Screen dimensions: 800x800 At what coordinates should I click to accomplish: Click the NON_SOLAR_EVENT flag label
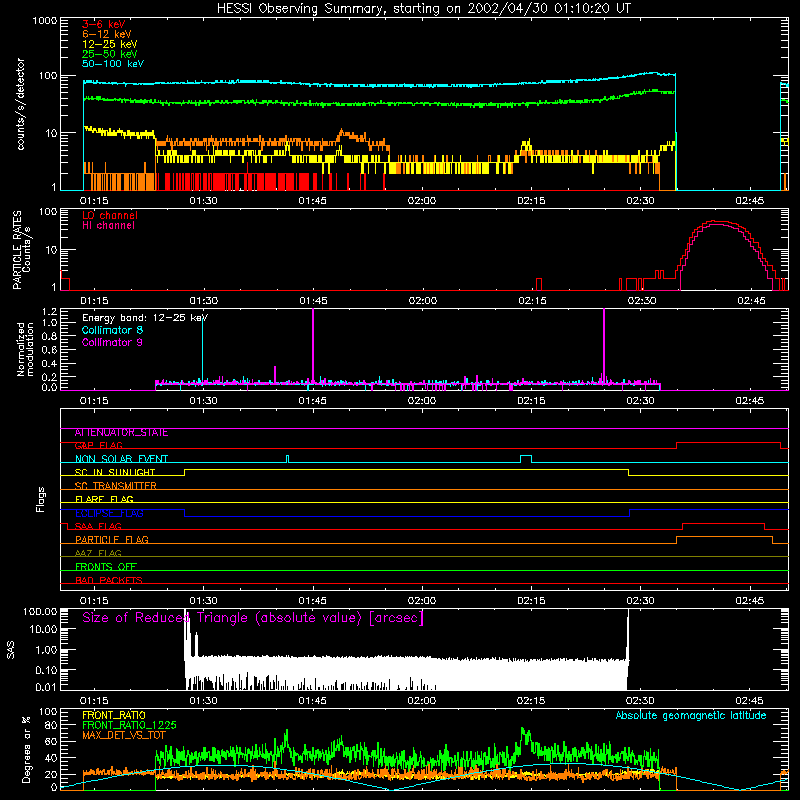121,459
